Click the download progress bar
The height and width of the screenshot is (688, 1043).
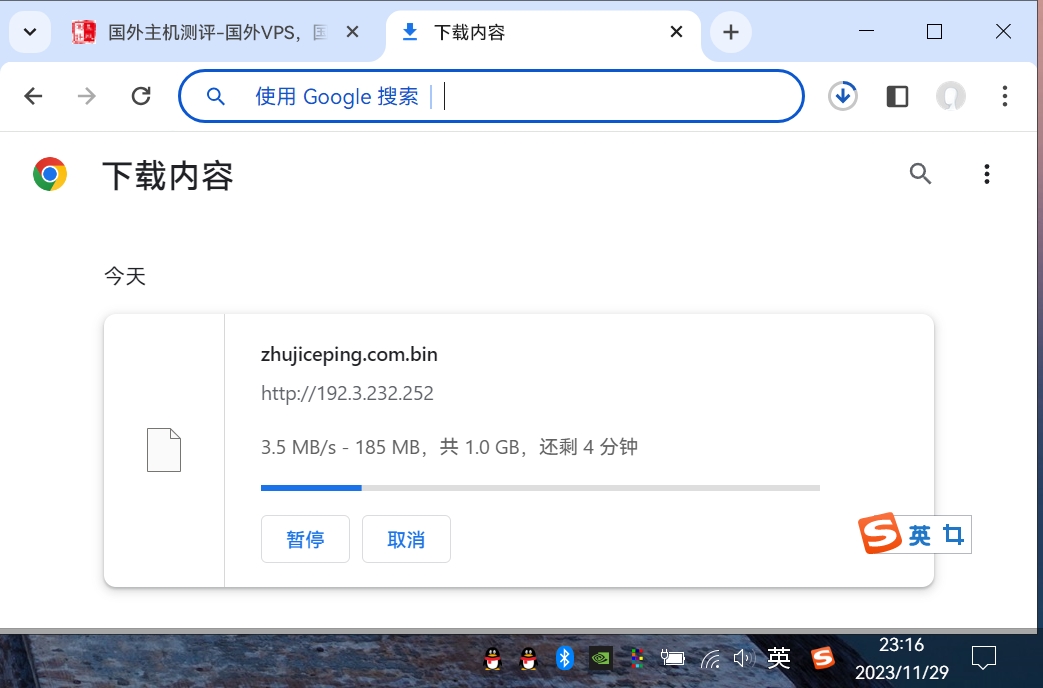(540, 488)
